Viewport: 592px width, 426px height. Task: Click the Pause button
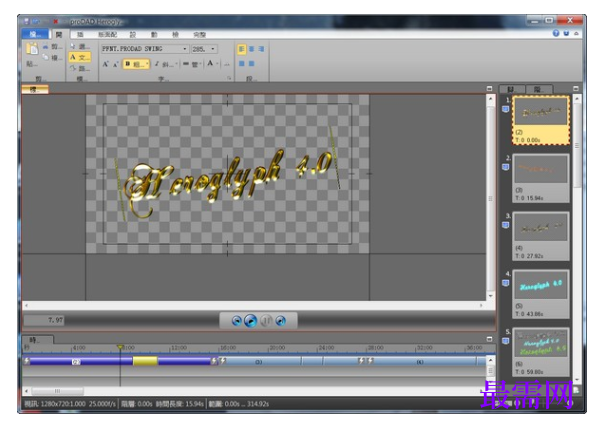tap(266, 321)
